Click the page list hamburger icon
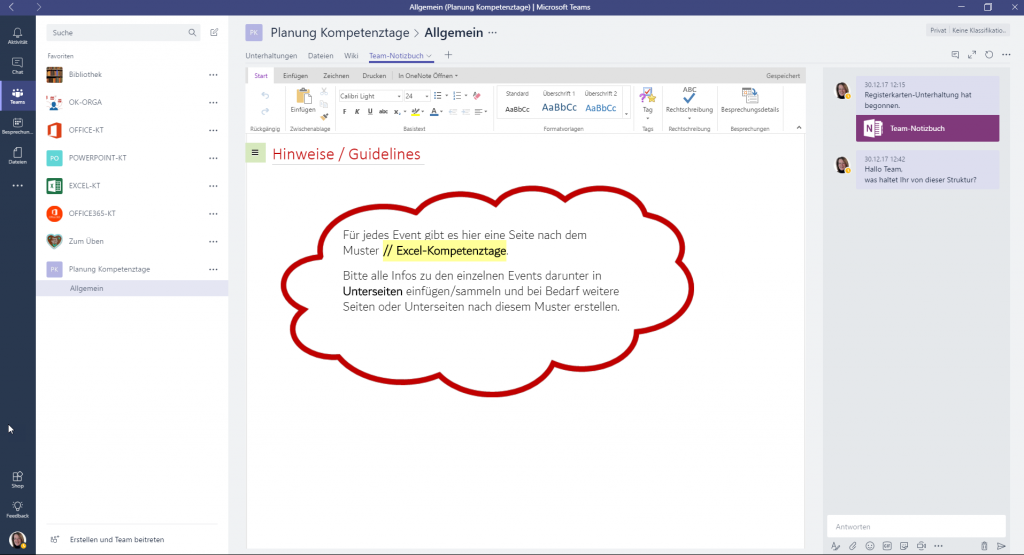The height and width of the screenshot is (555, 1024). [255, 153]
